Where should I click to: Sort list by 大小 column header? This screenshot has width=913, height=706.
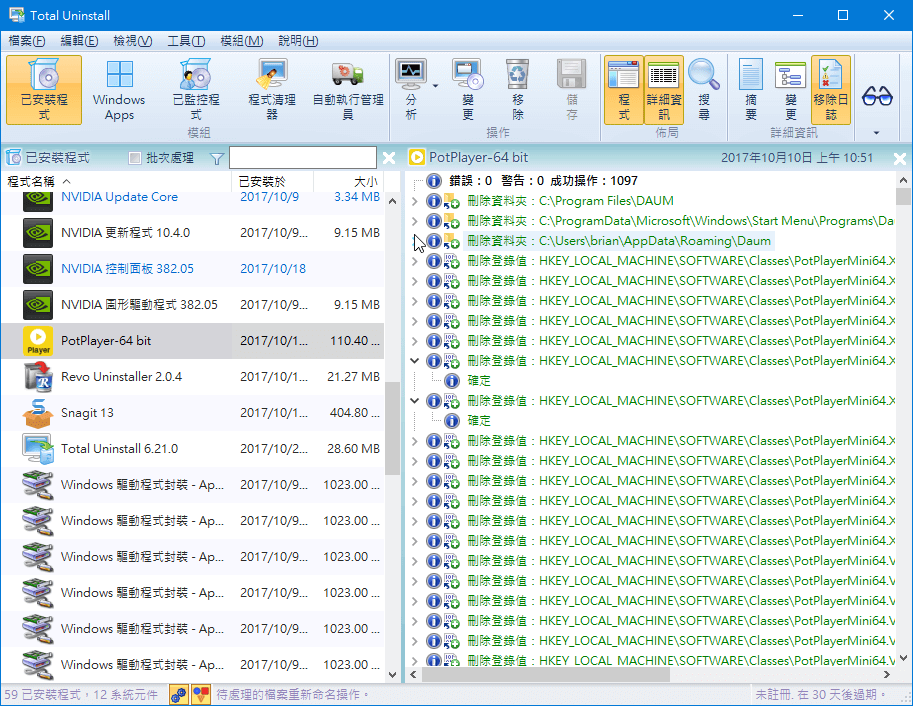click(x=366, y=182)
